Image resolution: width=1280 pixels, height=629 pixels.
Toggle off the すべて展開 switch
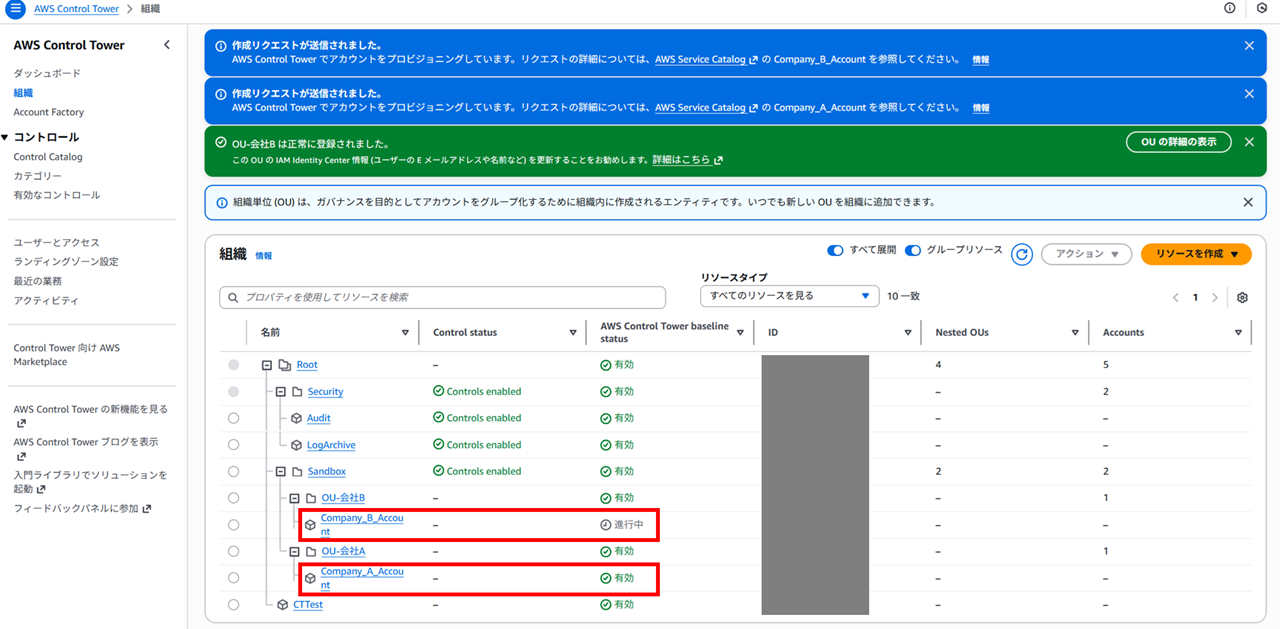click(x=835, y=250)
